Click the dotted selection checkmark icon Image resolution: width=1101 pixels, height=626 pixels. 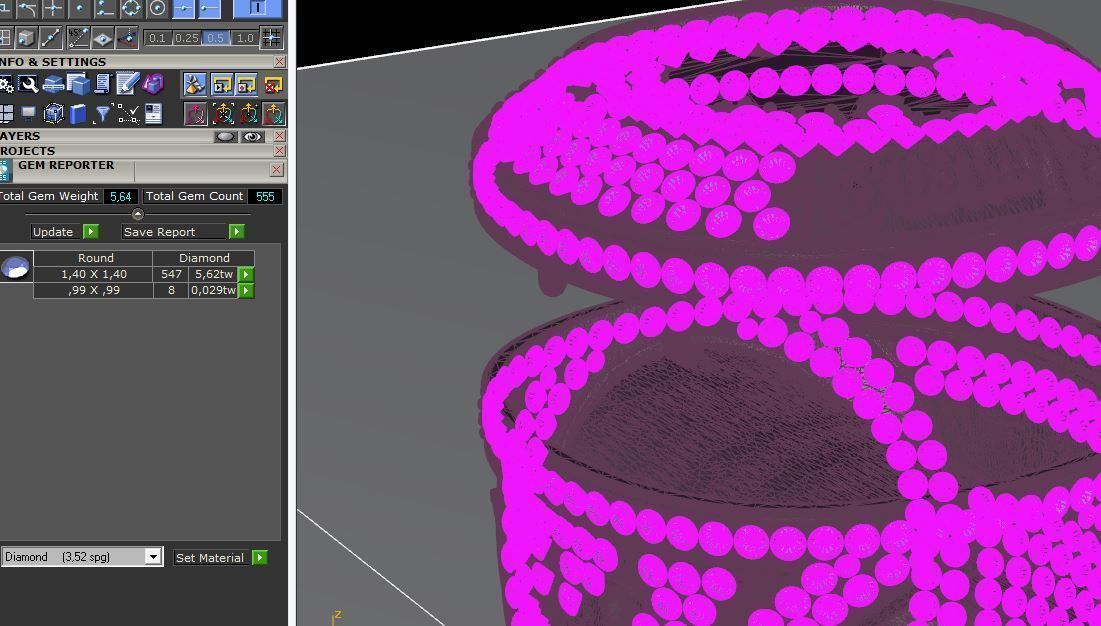(x=128, y=113)
